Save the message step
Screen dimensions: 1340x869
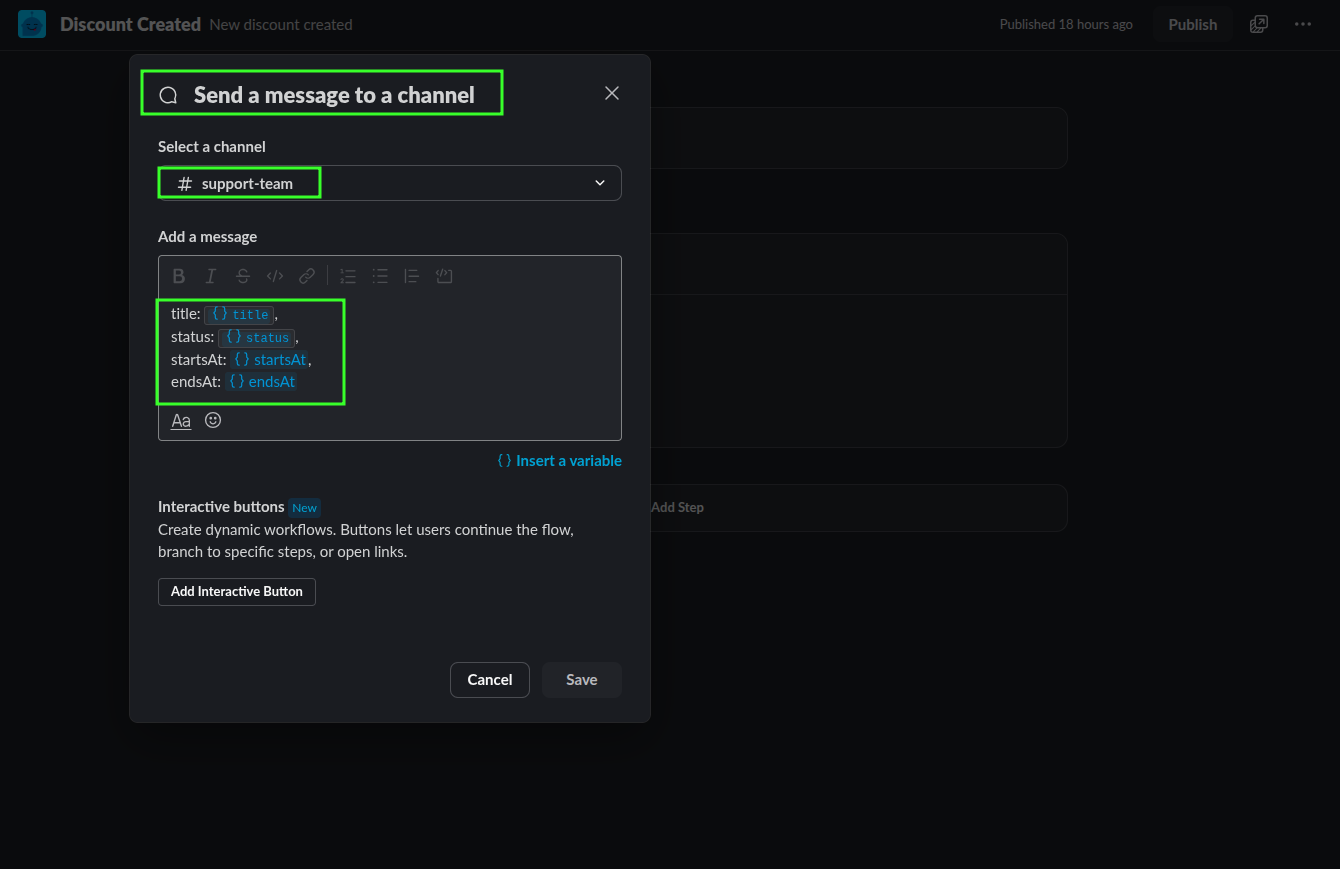point(582,680)
